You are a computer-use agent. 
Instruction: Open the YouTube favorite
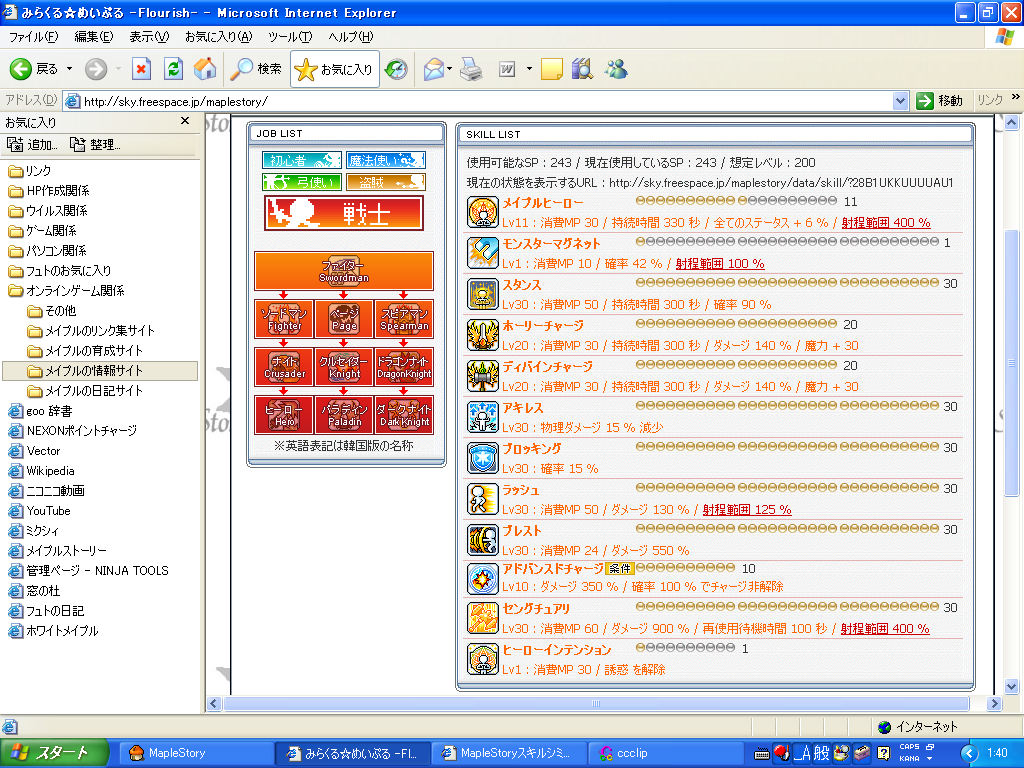(x=39, y=511)
